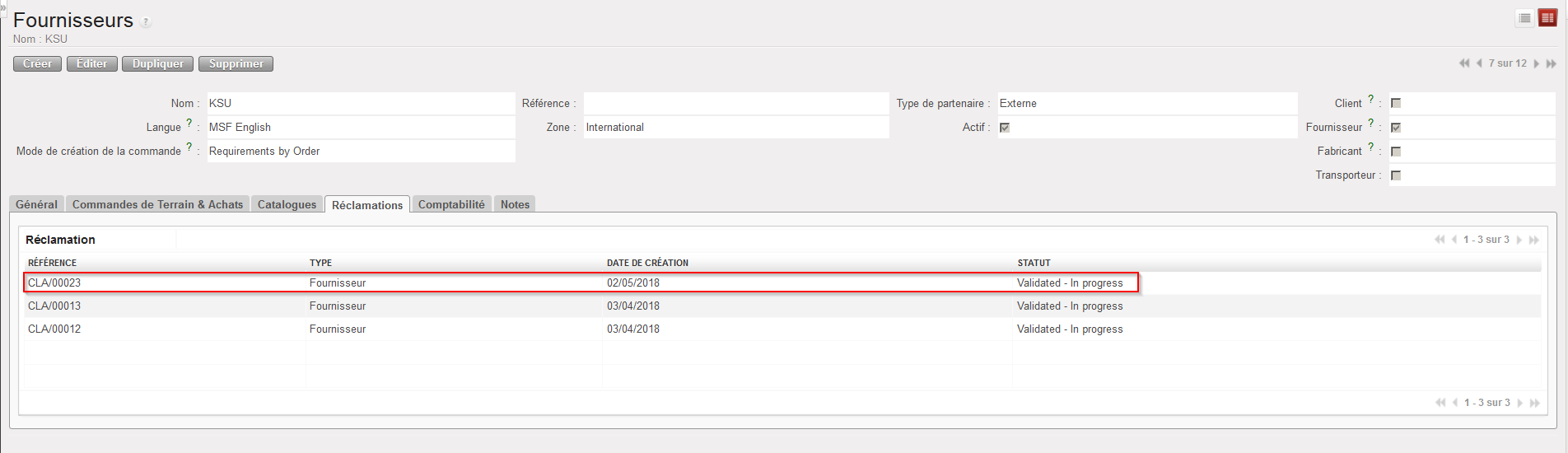Image resolution: width=1568 pixels, height=453 pixels.
Task: Go to next page of Réclamation list
Action: tap(1519, 240)
